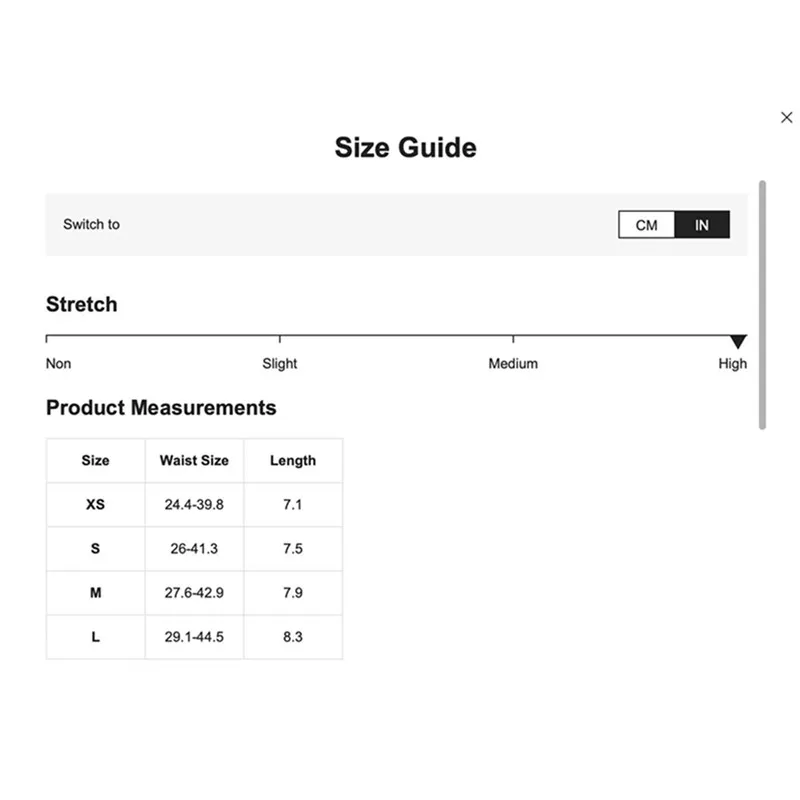
Task: Click the Waist Size column header
Action: [x=194, y=461]
